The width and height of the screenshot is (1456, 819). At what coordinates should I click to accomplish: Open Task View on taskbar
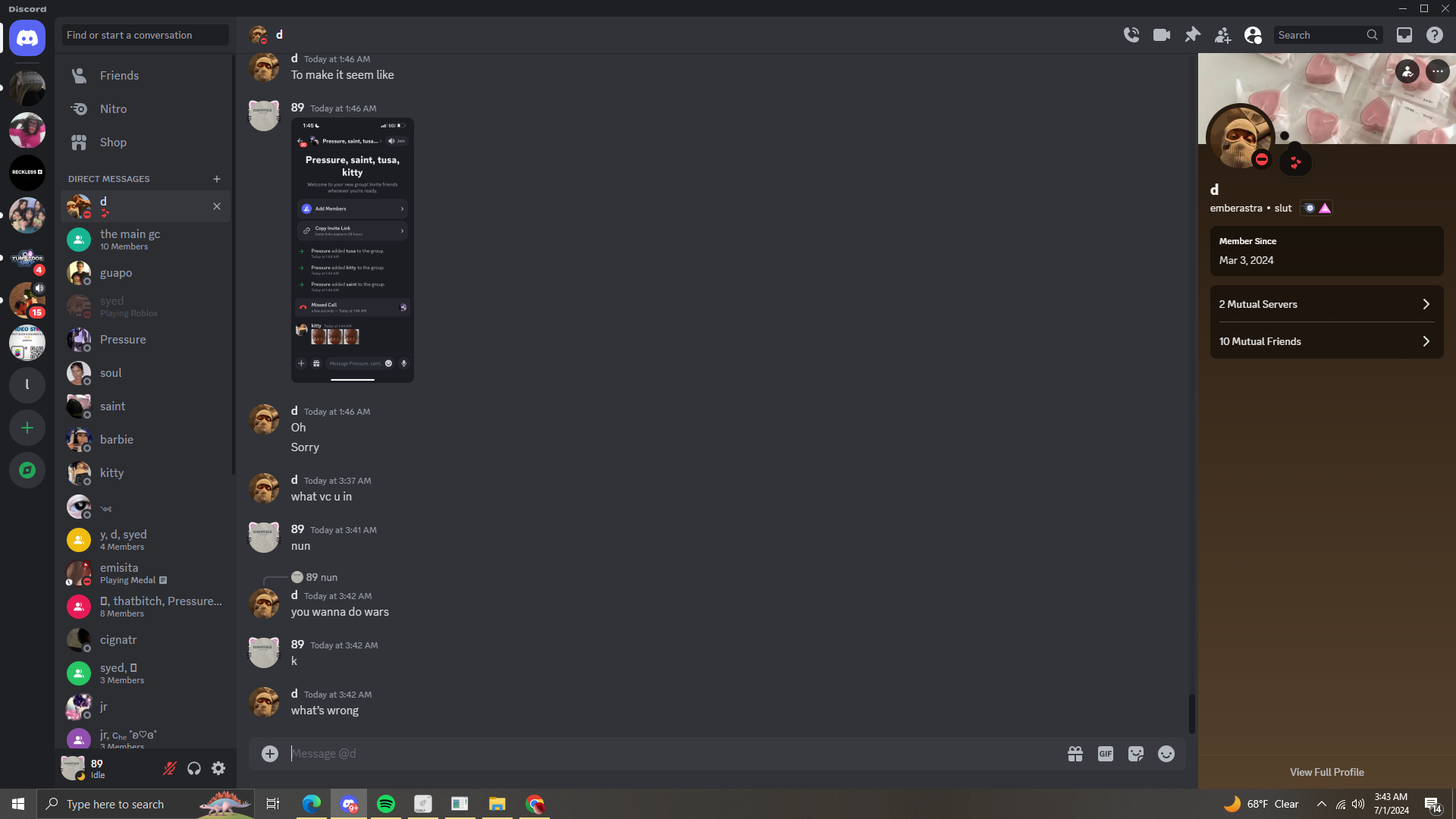tap(273, 804)
